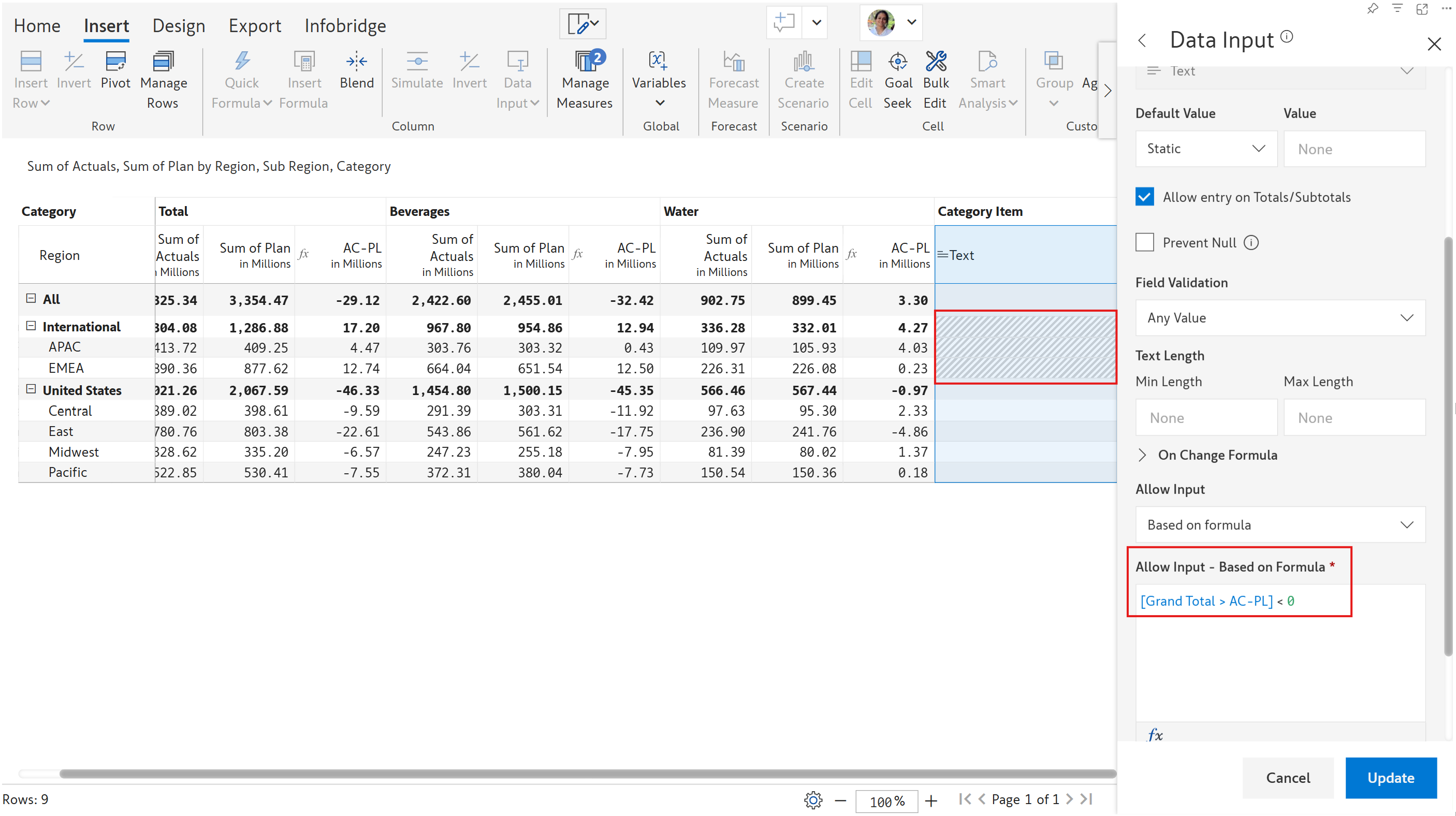Image resolution: width=1456 pixels, height=816 pixels.
Task: Click the Update button
Action: coord(1390,778)
